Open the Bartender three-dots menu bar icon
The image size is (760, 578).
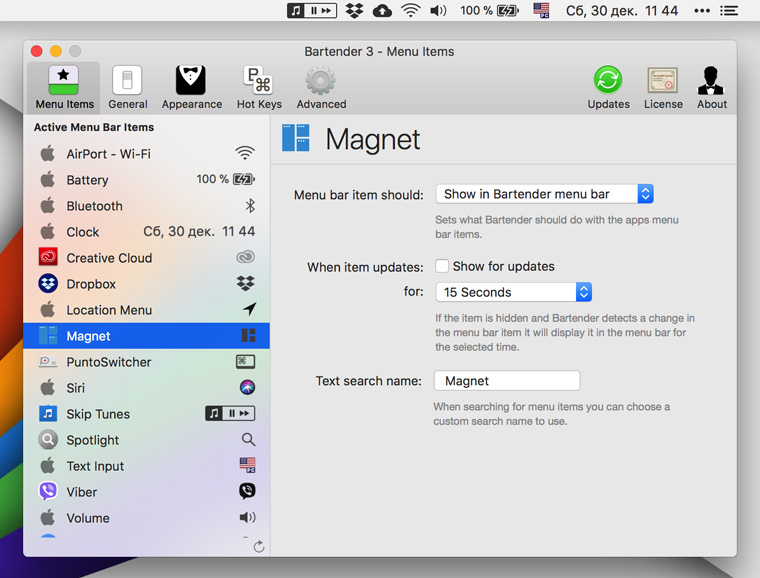tap(701, 11)
